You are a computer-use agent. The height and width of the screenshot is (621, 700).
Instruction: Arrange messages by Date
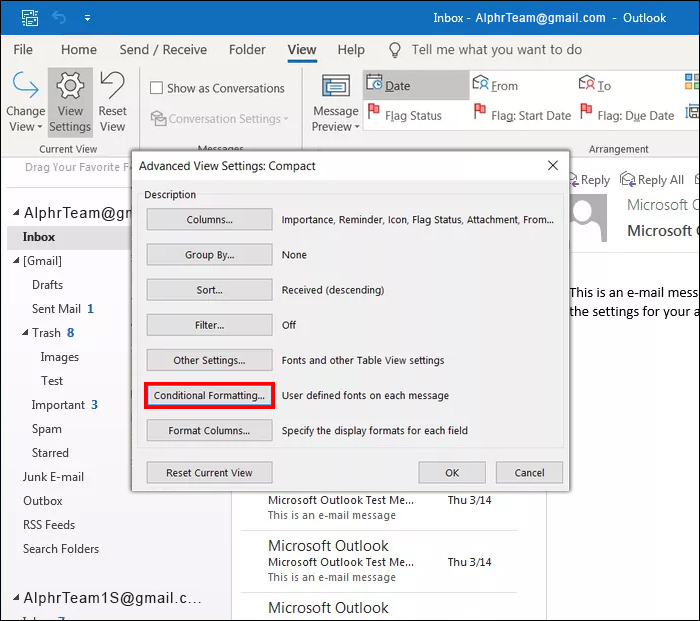point(416,85)
